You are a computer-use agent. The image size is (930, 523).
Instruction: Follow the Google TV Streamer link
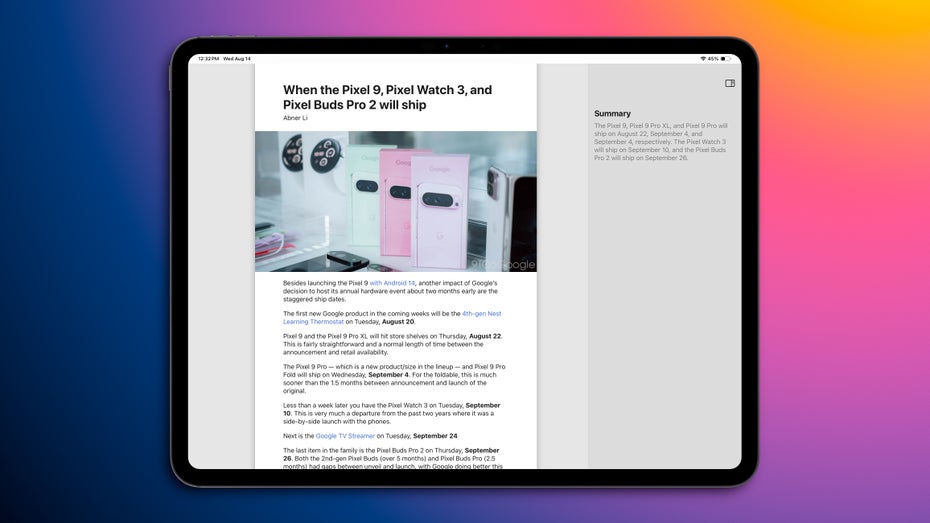point(345,436)
